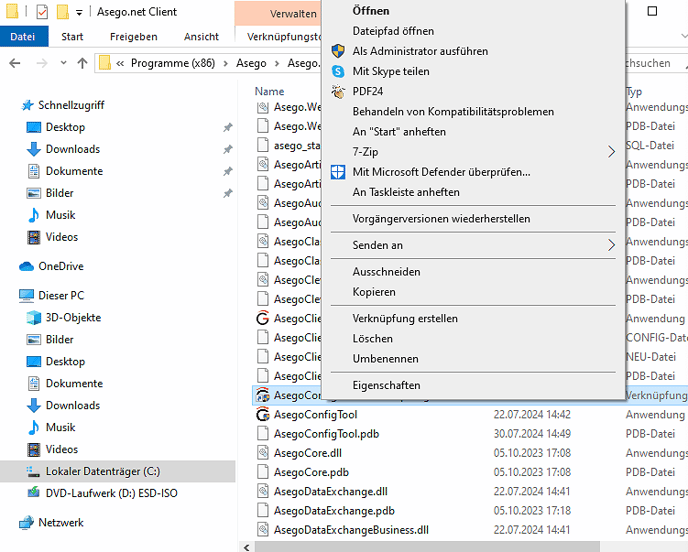Open DVD-Laufwerk (D:) ESD-ISO drive
688x552 pixels.
(110, 493)
